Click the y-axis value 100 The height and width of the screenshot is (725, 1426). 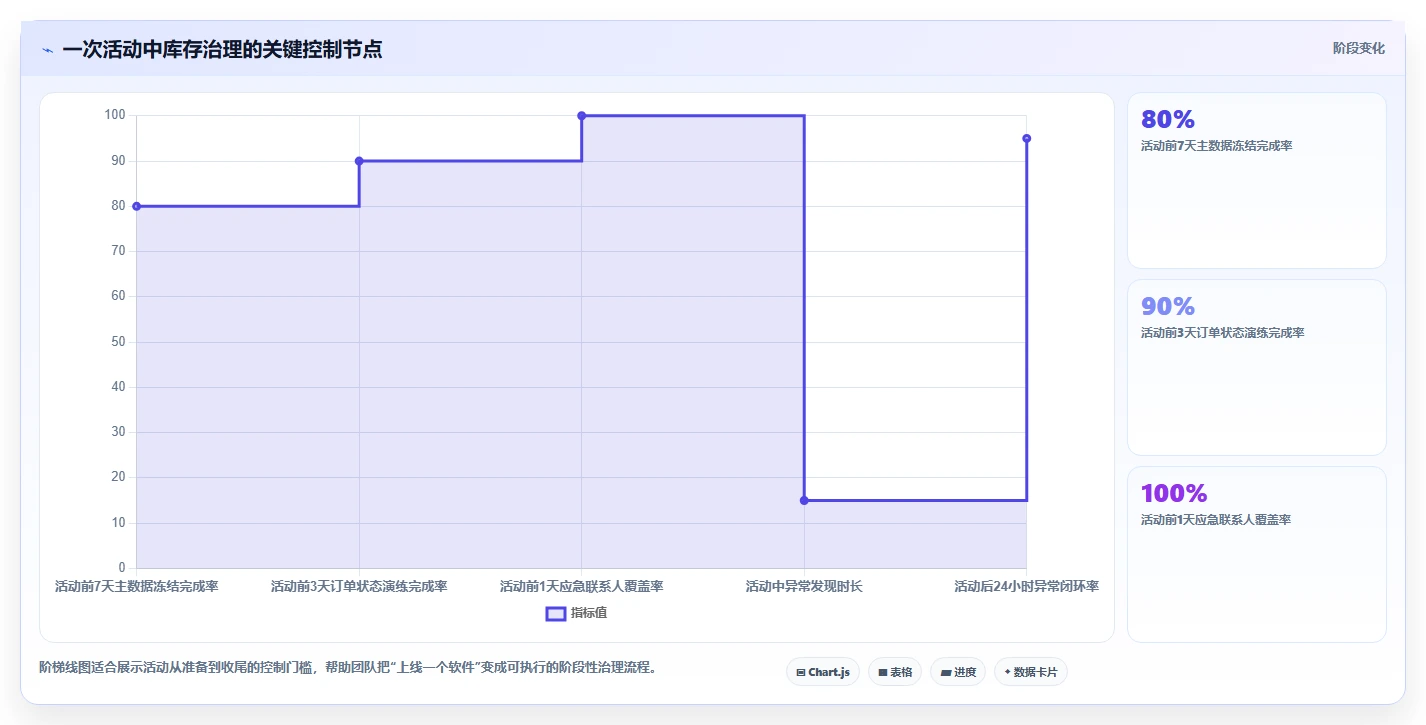pyautogui.click(x=115, y=115)
